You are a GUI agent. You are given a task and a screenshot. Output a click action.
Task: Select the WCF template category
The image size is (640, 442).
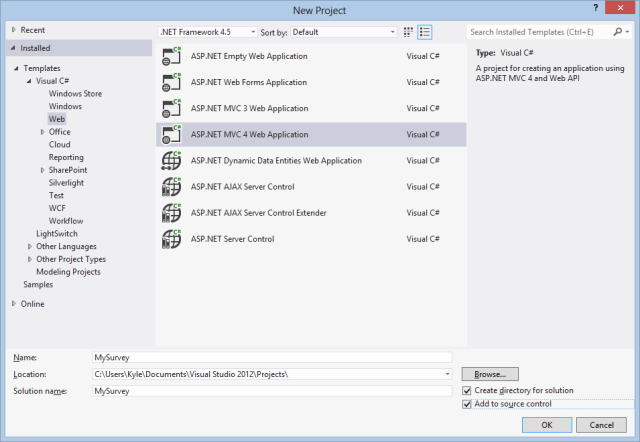pos(57,208)
